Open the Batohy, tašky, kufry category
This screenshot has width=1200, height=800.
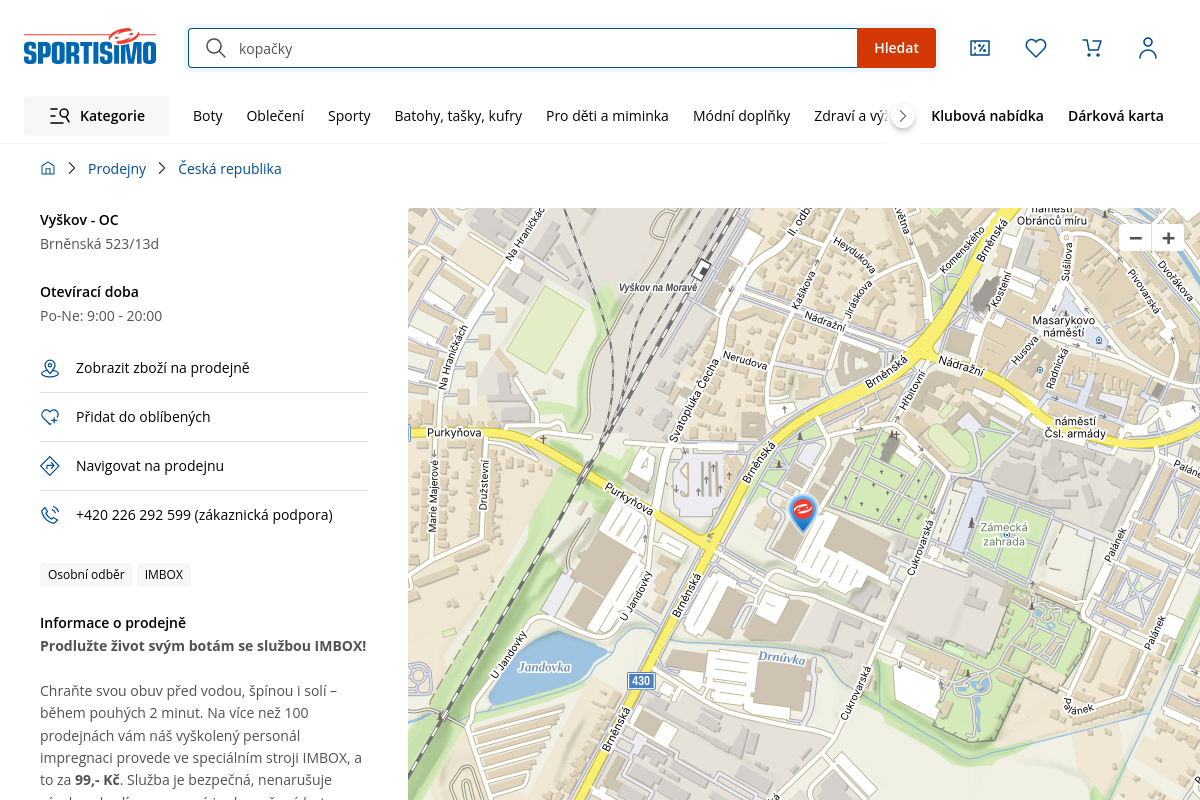(458, 116)
